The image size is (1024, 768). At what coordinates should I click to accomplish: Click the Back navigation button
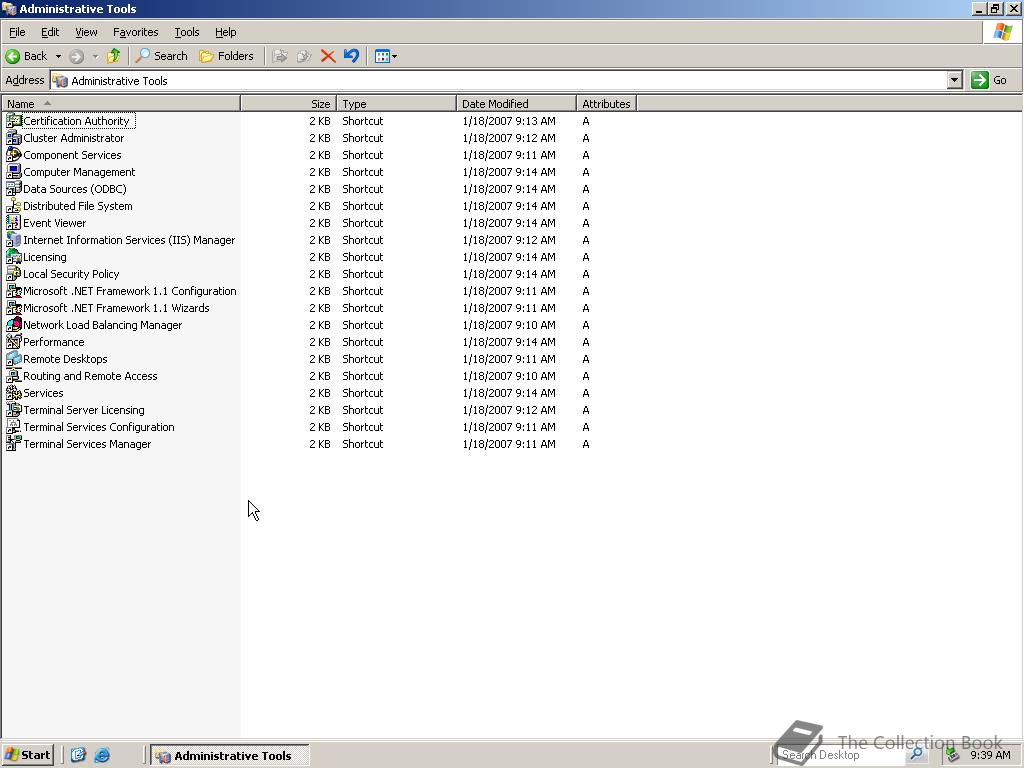pyautogui.click(x=27, y=56)
